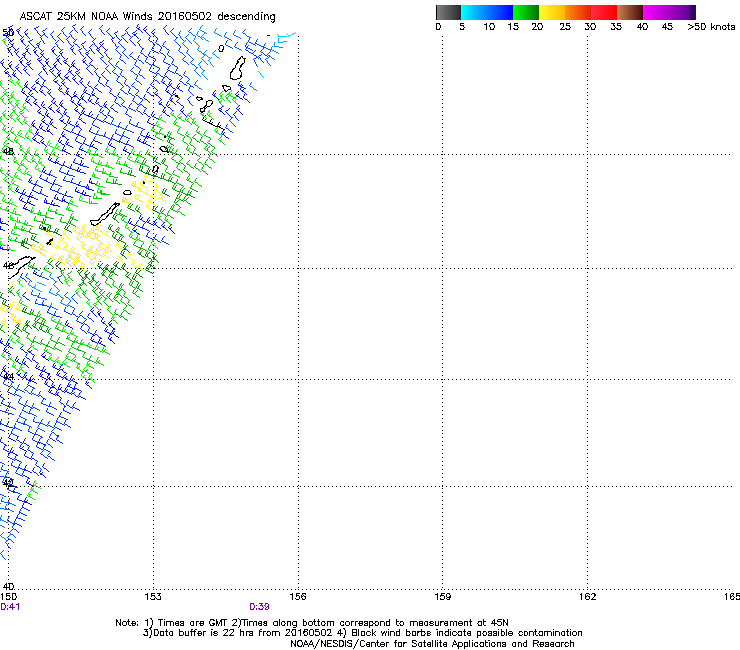This screenshot has width=740, height=650.
Task: Click the latitude label '50'
Action: 8,33
